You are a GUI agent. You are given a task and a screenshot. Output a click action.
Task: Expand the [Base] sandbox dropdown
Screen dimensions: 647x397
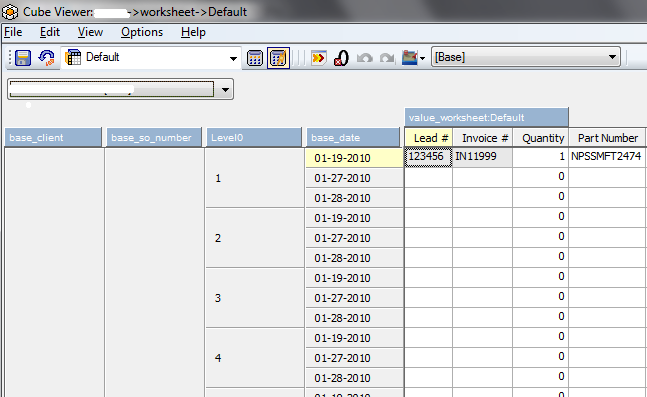612,57
